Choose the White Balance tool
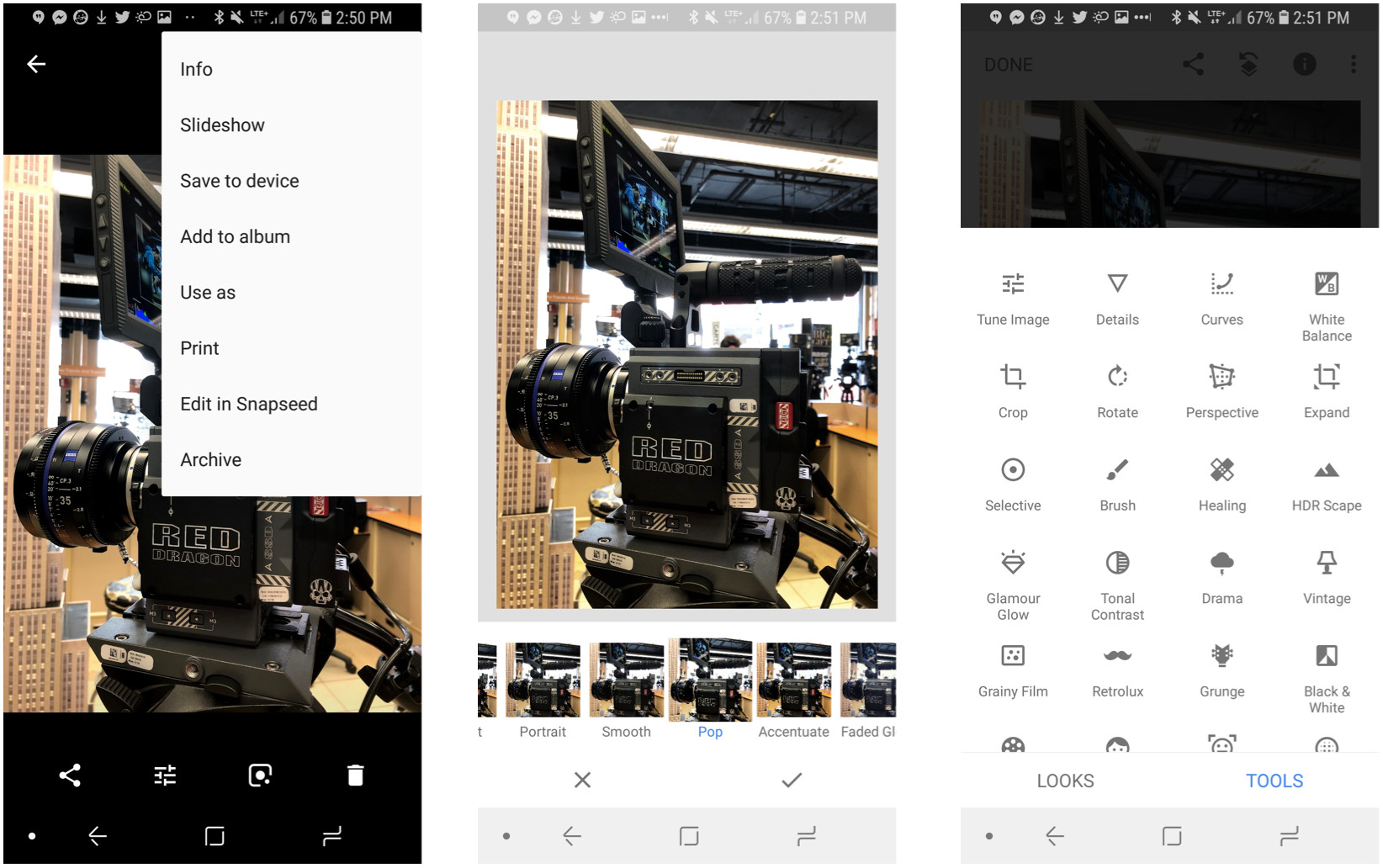 coord(1327,307)
